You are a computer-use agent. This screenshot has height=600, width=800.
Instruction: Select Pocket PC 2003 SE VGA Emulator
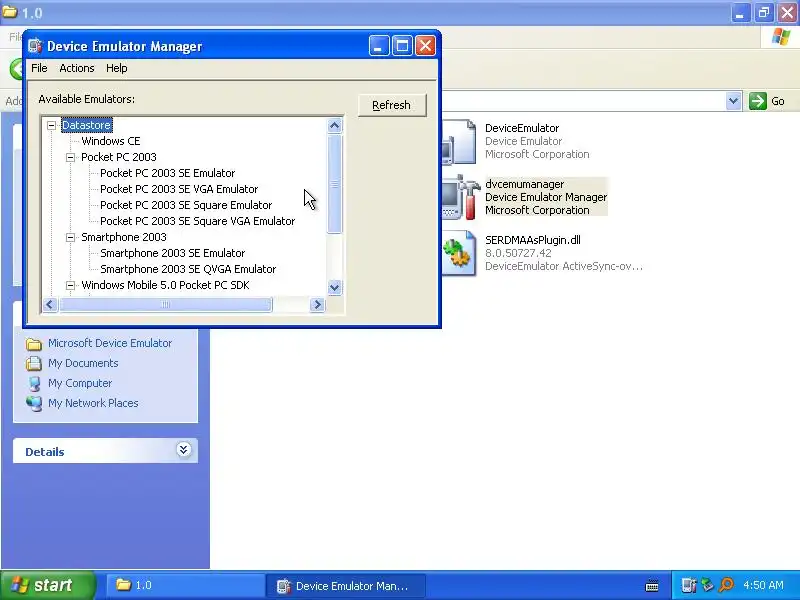coord(179,189)
